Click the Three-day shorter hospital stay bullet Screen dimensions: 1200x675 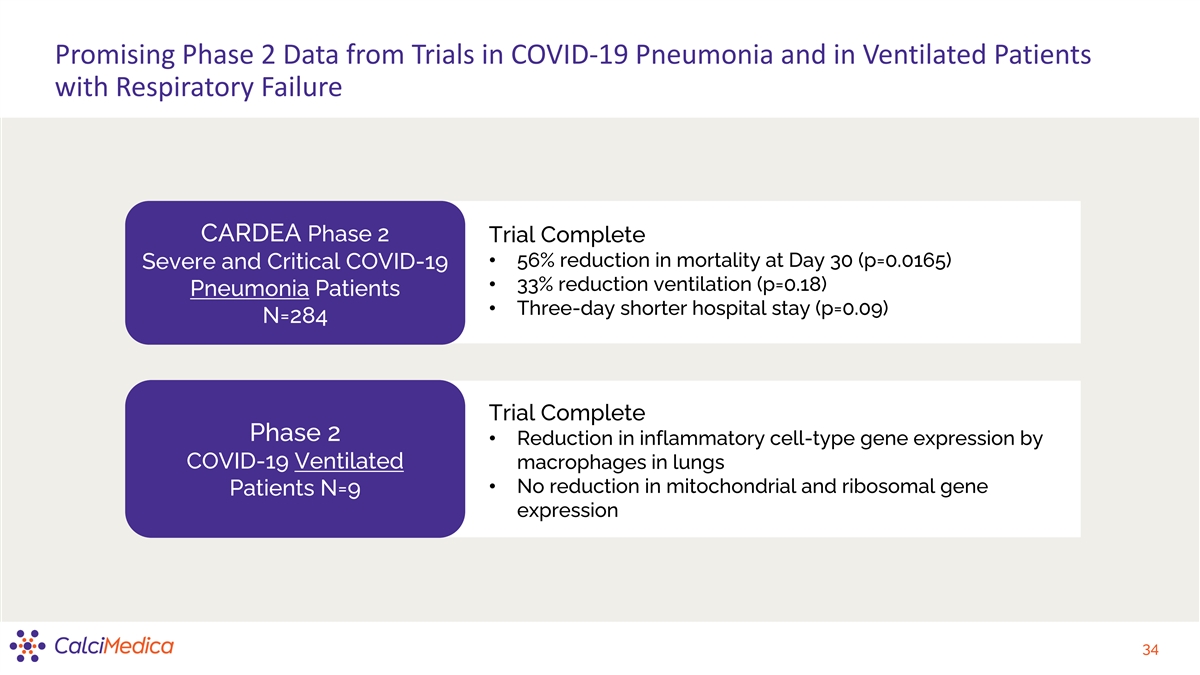click(702, 308)
